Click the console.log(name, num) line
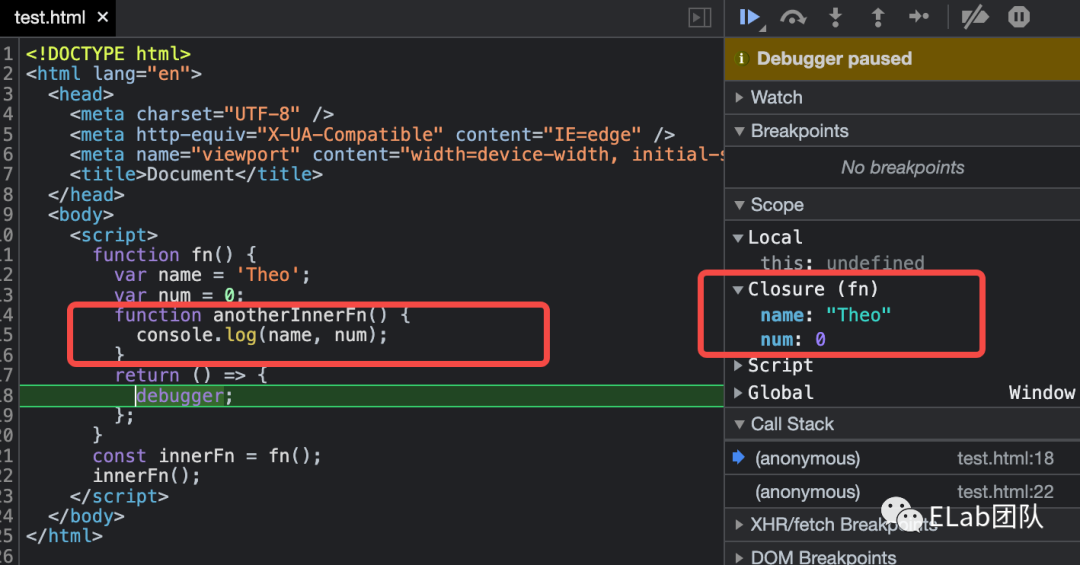The height and width of the screenshot is (565, 1080). coord(262,336)
